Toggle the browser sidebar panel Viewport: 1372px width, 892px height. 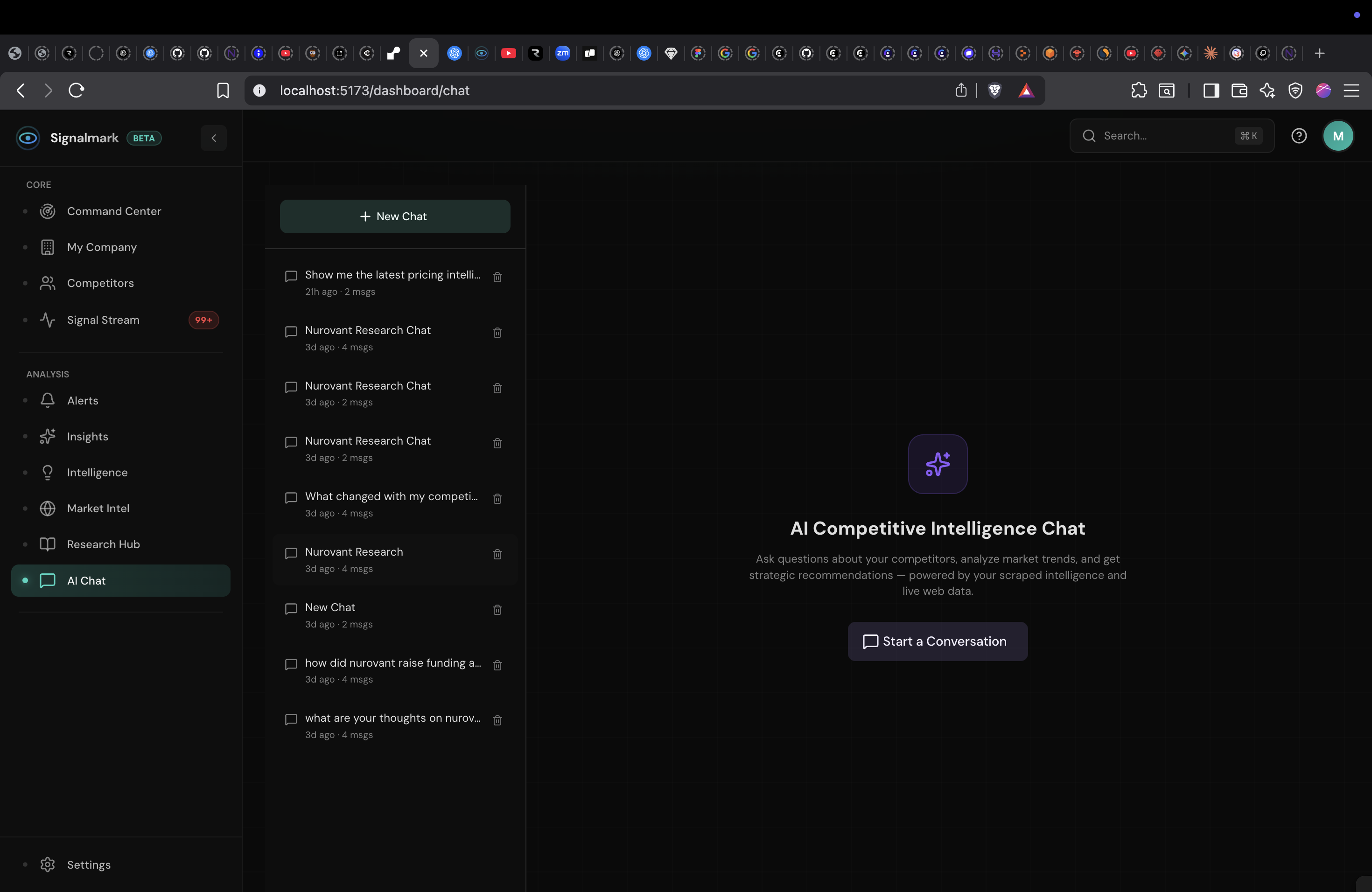(1211, 91)
